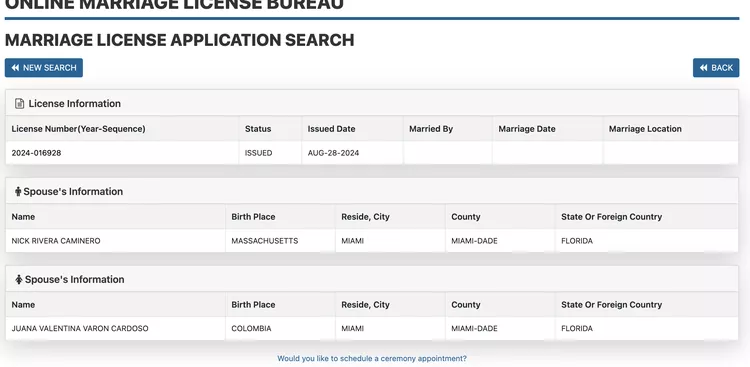The height and width of the screenshot is (367, 750).
Task: Click the Marriage License Application Search heading
Action: pyautogui.click(x=179, y=40)
